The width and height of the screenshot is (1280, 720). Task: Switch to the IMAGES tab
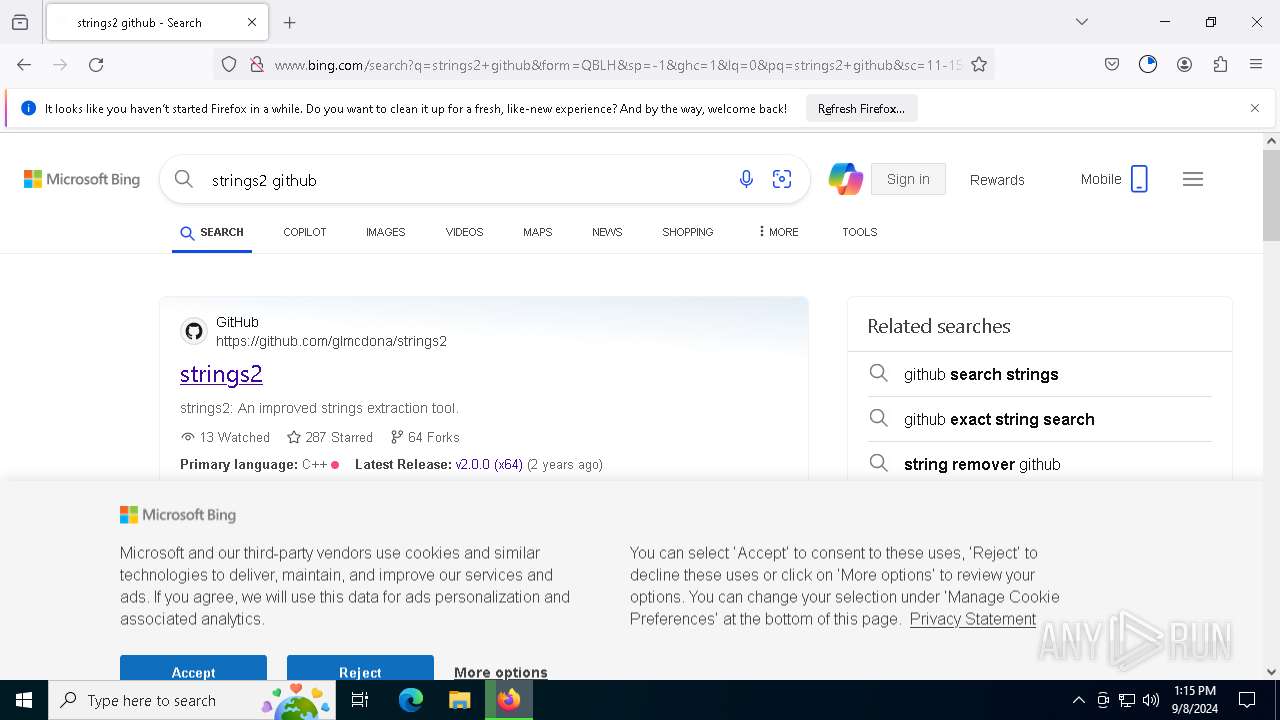[x=385, y=232]
